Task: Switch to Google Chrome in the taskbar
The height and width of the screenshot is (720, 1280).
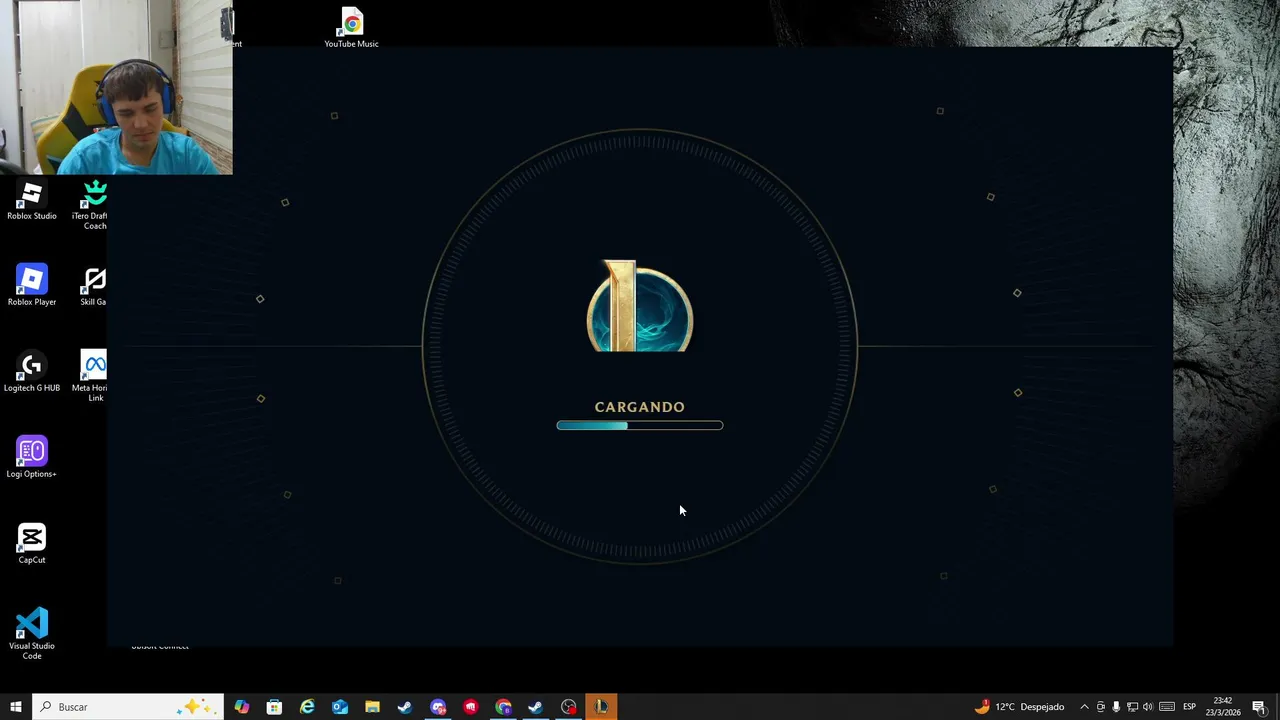Action: point(503,707)
